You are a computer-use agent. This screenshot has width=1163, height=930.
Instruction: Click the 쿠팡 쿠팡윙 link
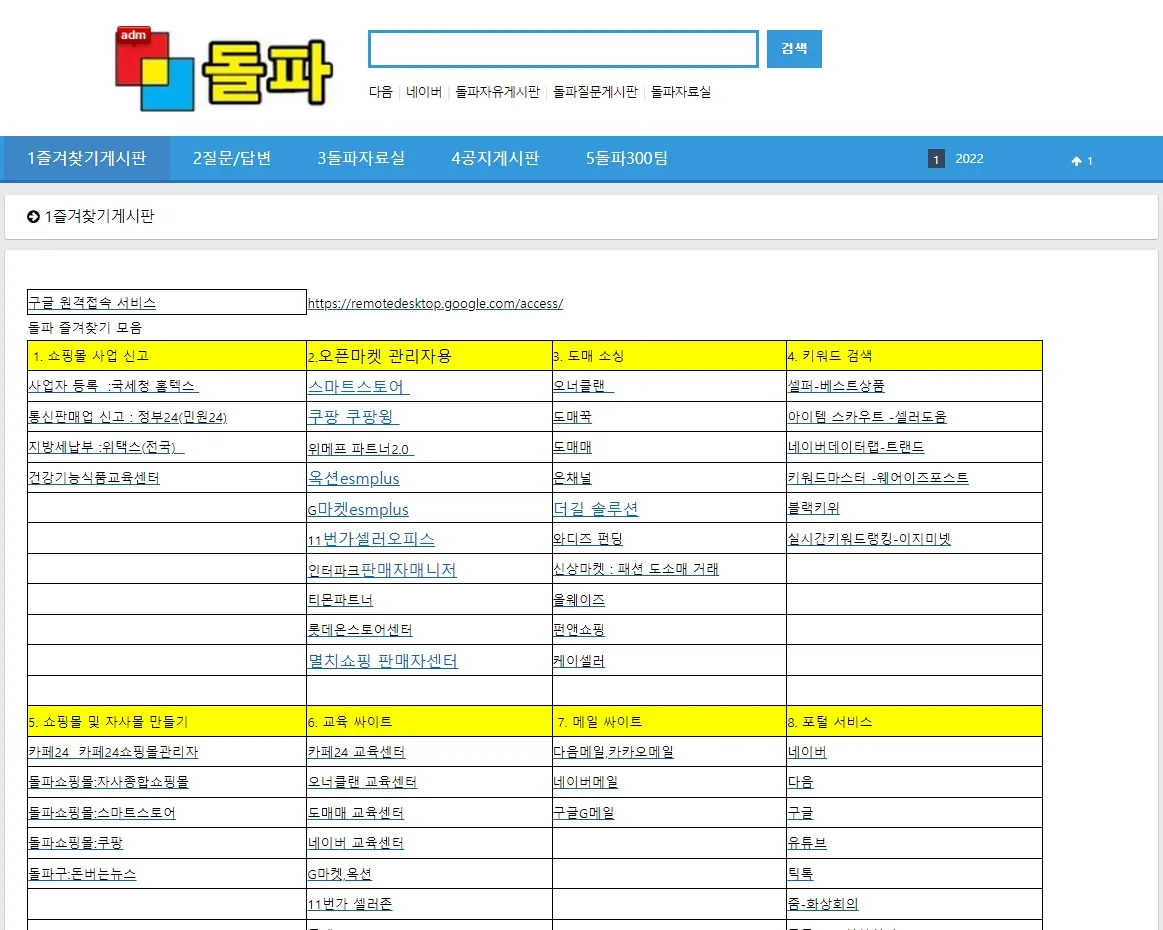pyautogui.click(x=353, y=417)
